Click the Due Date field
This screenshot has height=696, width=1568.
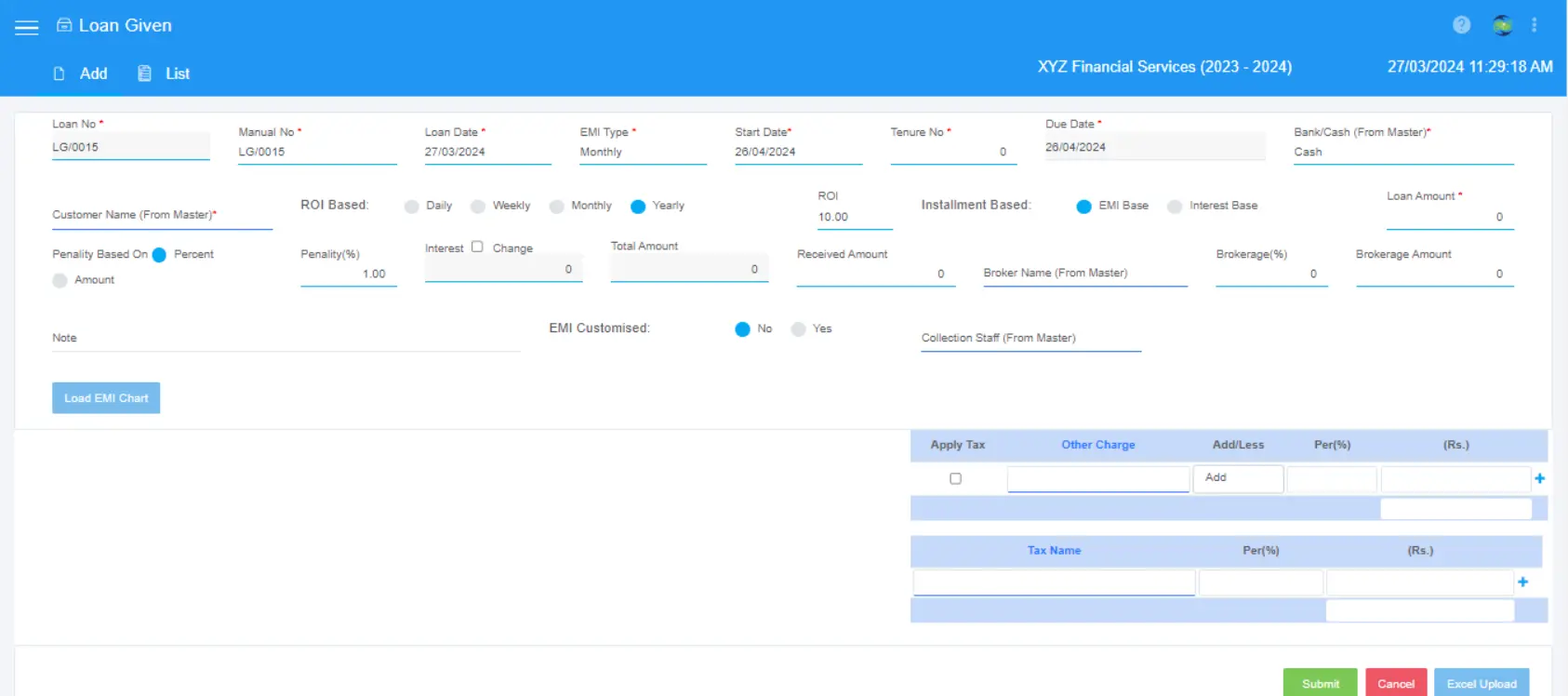1154,147
